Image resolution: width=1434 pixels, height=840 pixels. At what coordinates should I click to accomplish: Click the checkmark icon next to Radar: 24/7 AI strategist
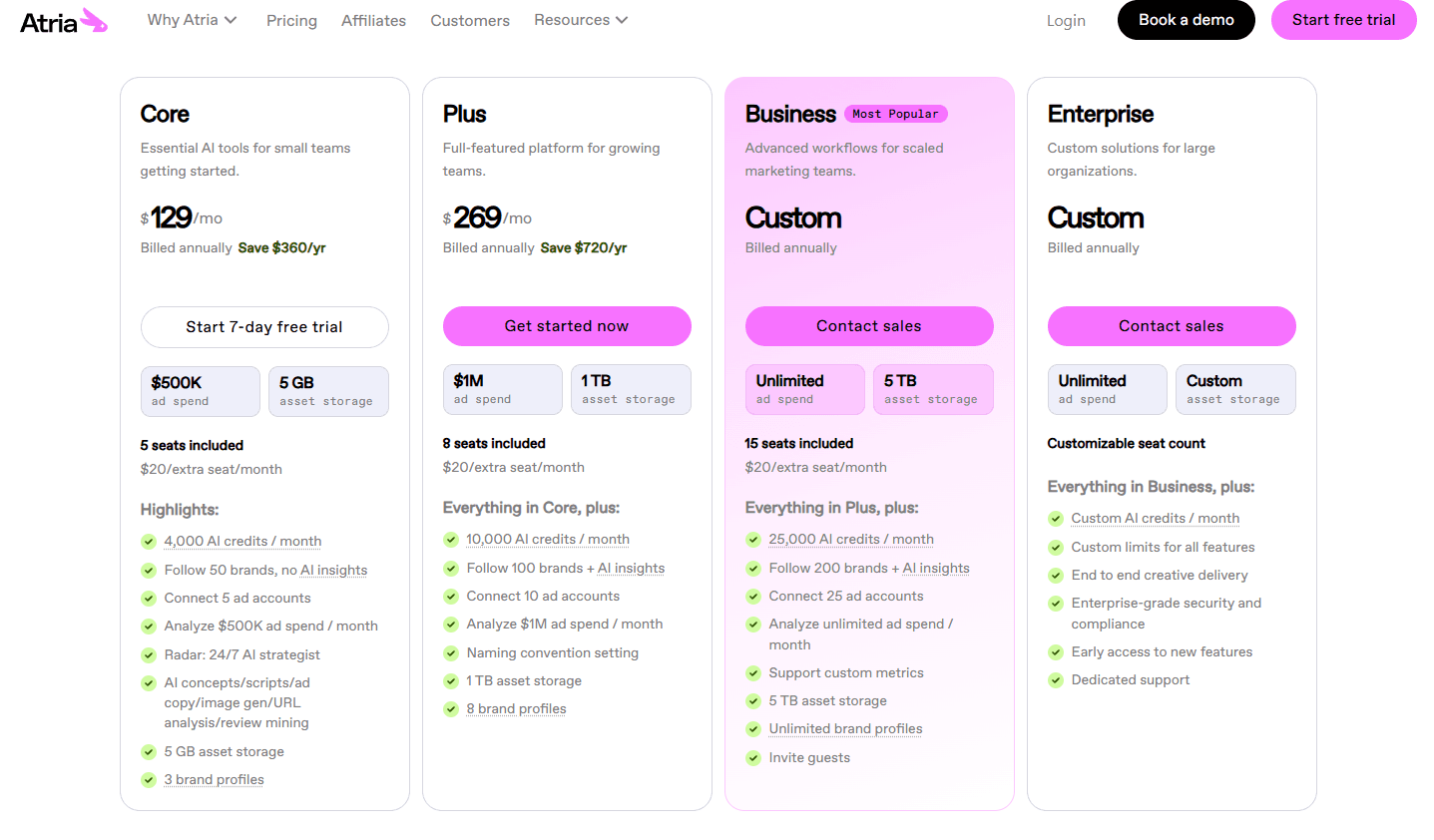tap(149, 655)
